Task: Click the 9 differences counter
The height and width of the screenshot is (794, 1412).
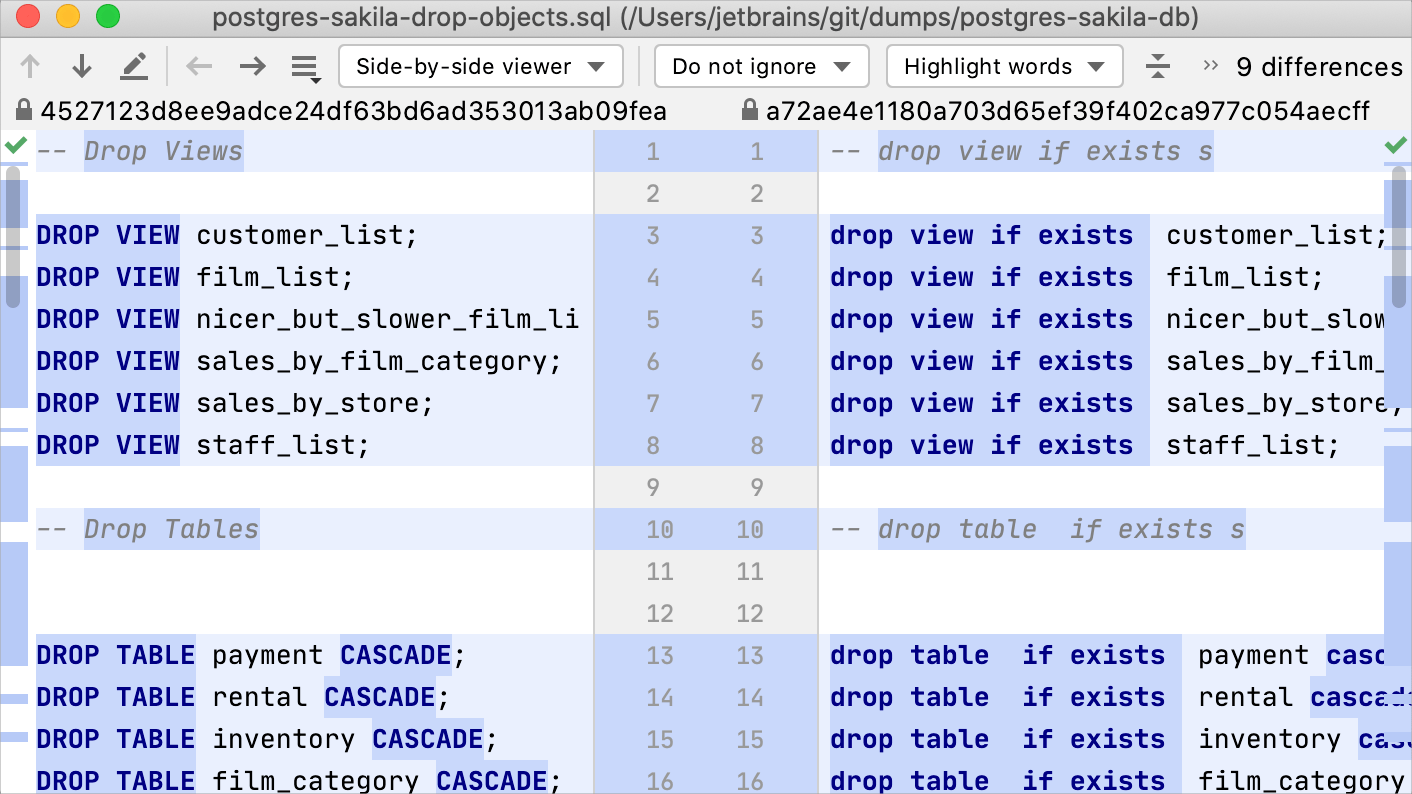Action: coord(1321,66)
